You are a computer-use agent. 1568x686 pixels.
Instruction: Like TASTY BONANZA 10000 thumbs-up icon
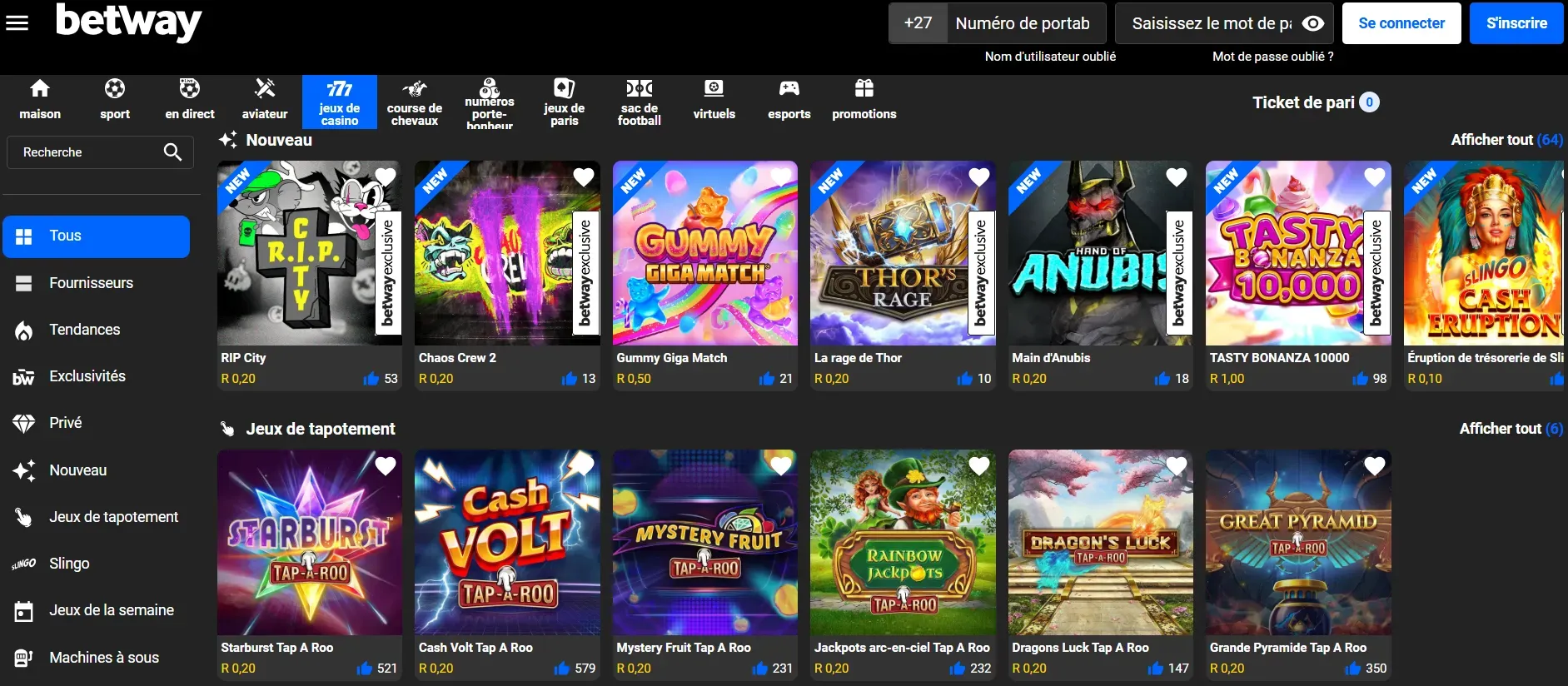coord(1361,379)
